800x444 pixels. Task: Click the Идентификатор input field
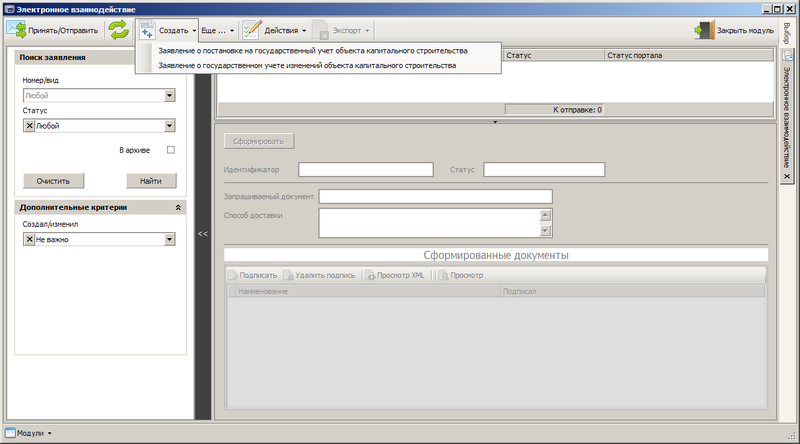[x=365, y=169]
